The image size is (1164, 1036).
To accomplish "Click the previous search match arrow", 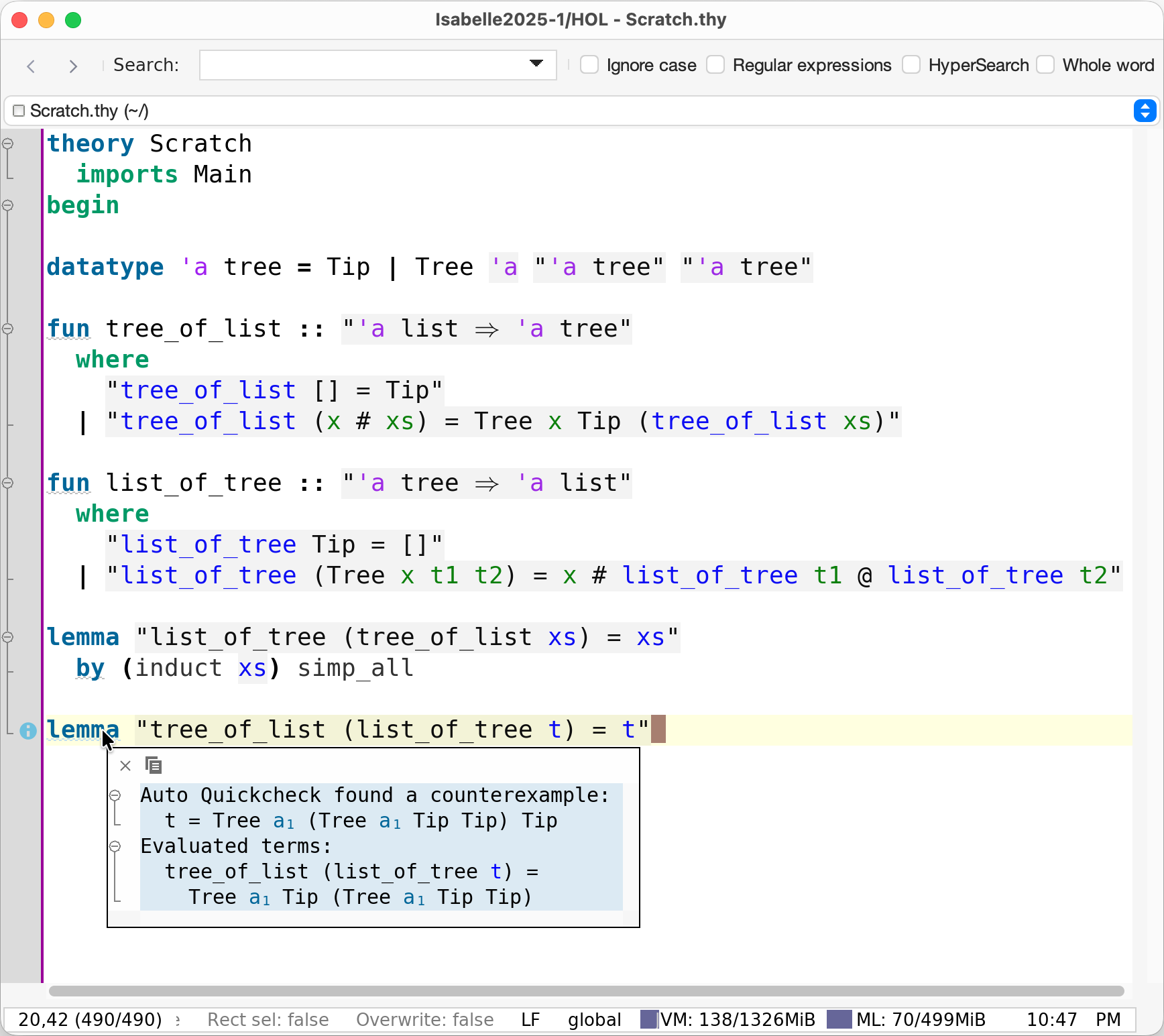I will point(31,66).
